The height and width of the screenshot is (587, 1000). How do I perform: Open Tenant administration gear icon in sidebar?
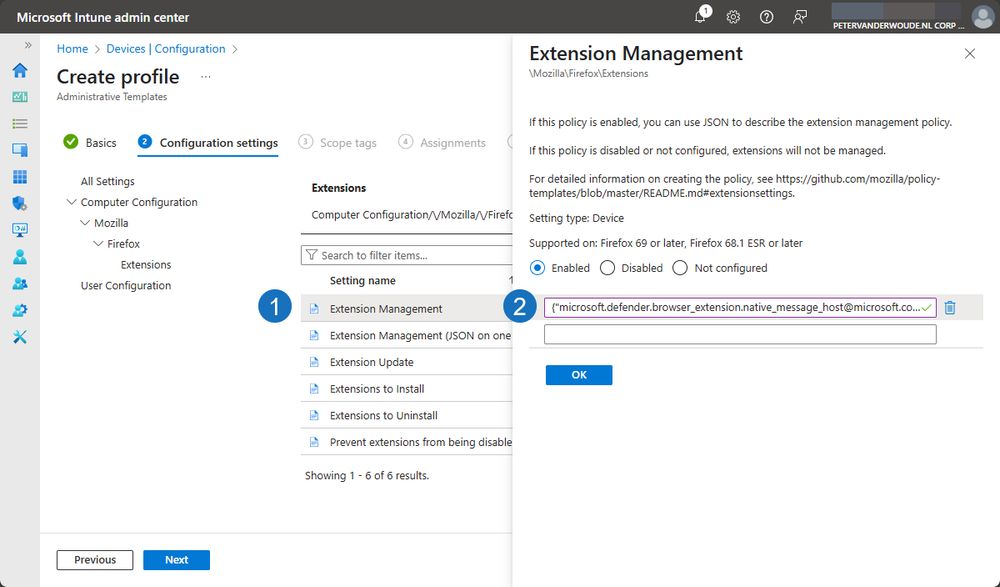(x=20, y=310)
